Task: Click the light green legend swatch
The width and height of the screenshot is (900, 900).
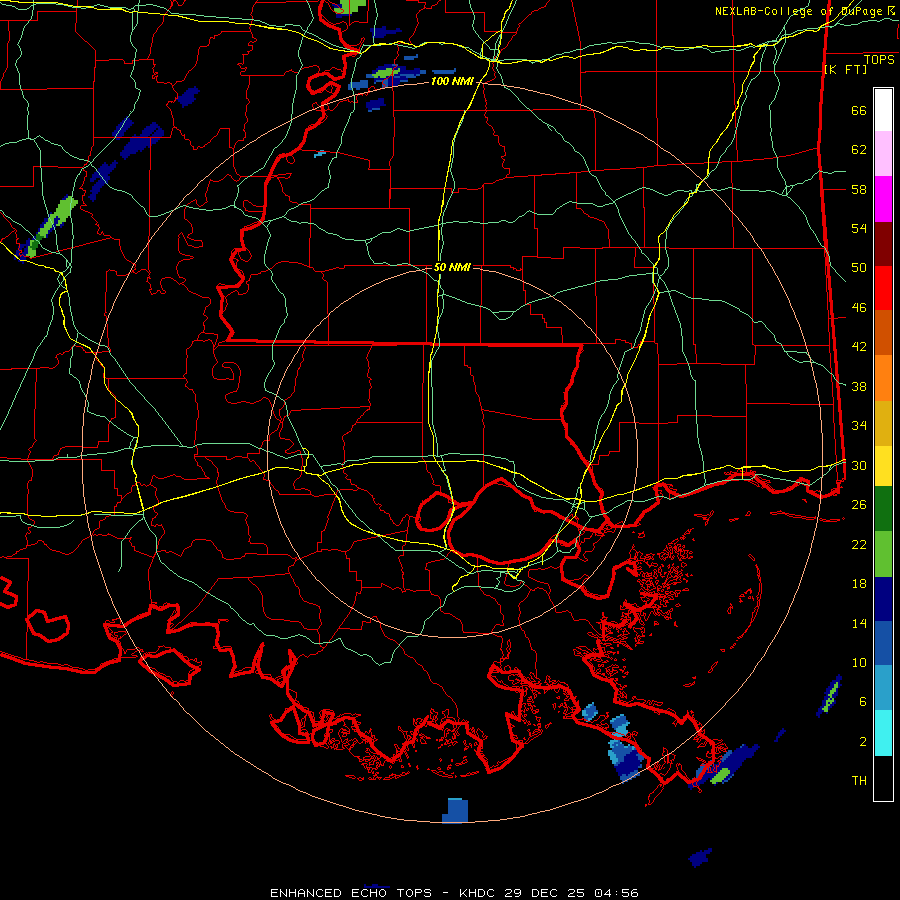Action: (x=883, y=554)
